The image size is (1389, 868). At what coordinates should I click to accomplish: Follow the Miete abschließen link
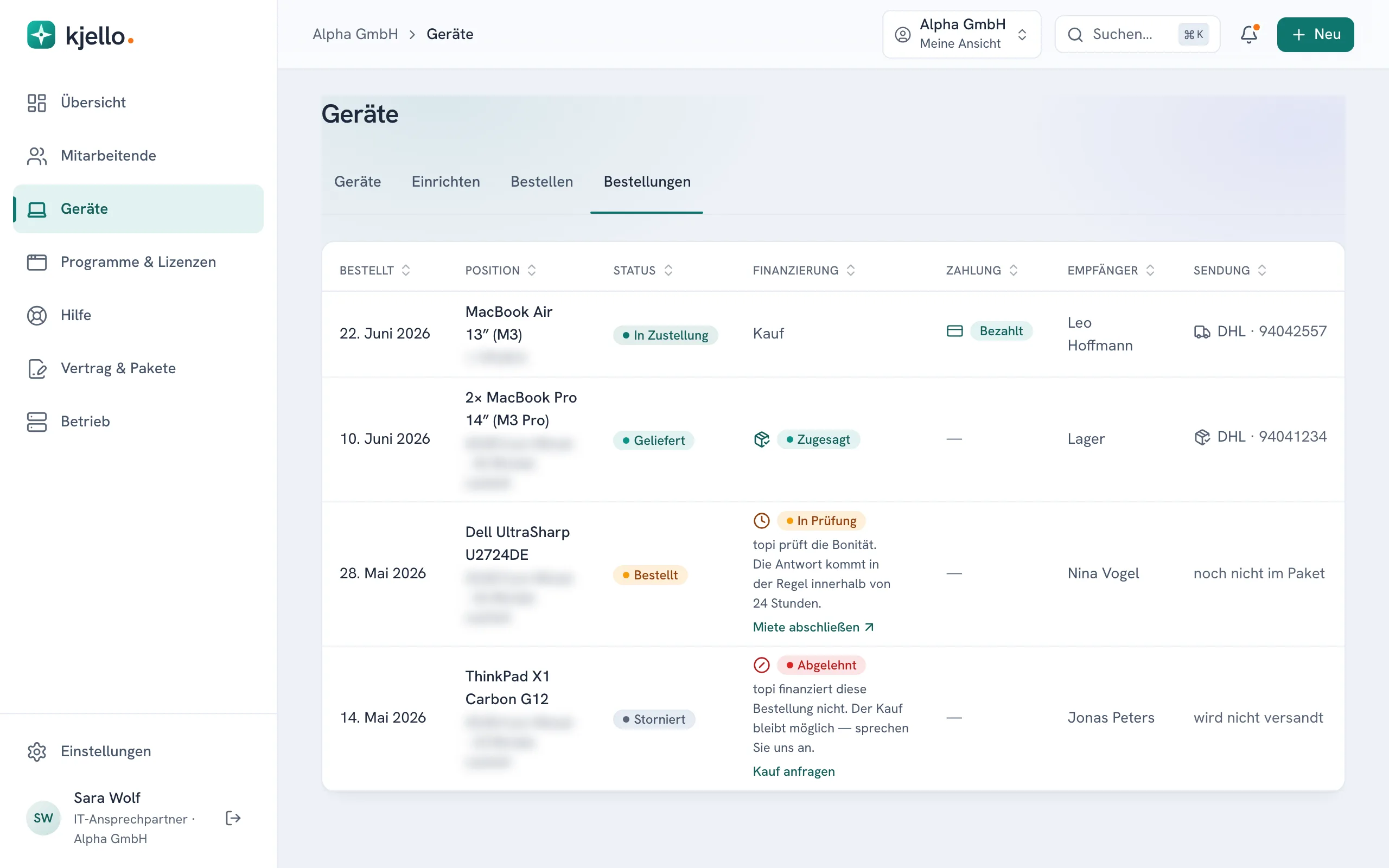(813, 628)
